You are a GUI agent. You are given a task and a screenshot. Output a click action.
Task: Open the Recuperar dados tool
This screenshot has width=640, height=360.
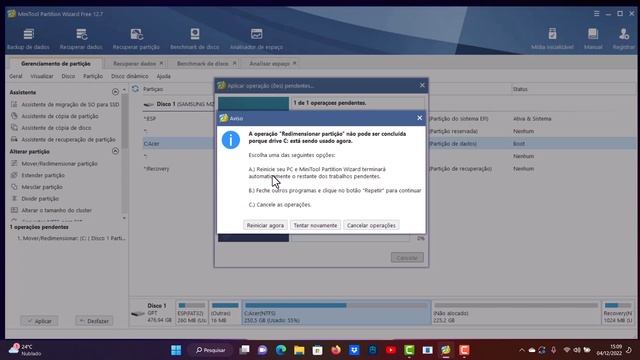coord(81,39)
